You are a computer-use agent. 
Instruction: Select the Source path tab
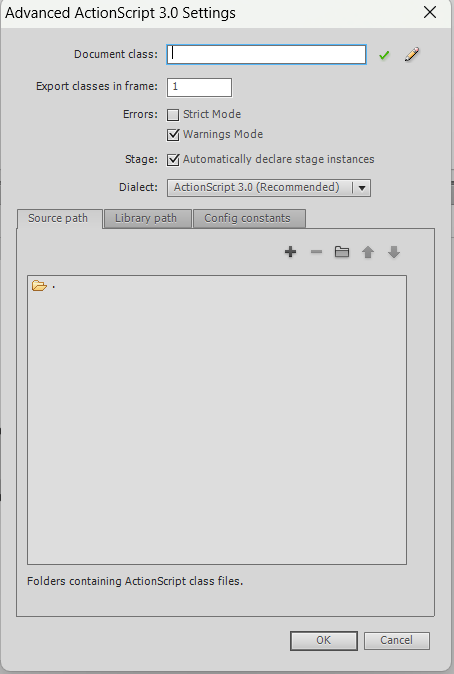59,219
